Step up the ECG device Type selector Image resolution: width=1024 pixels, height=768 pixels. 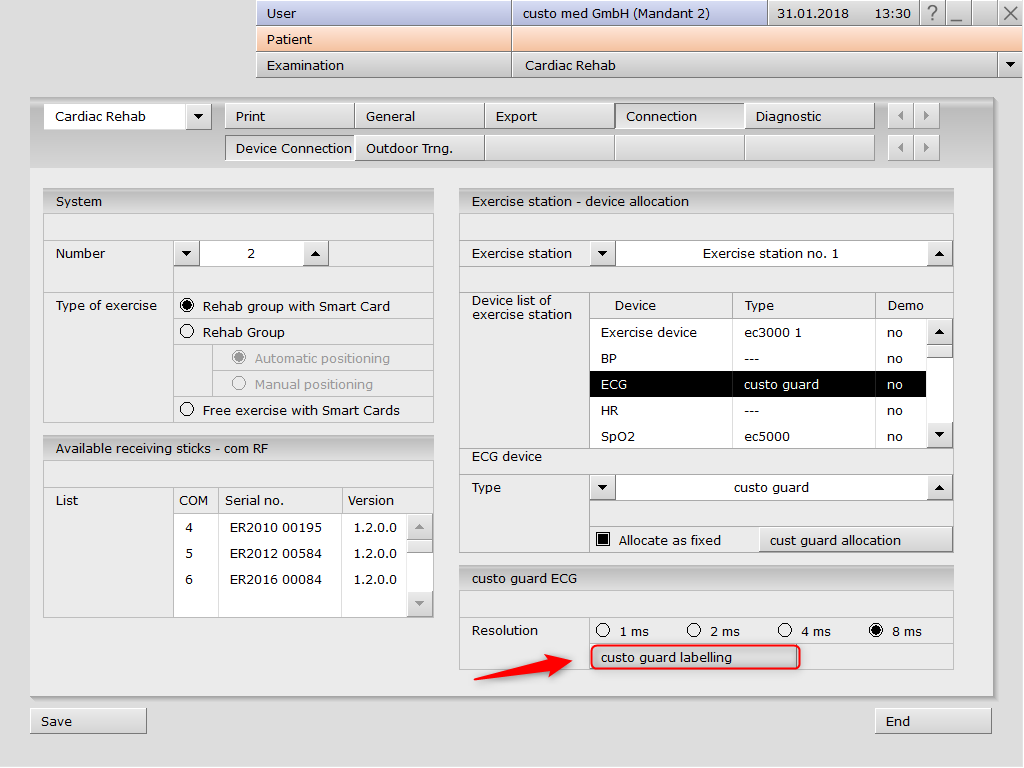tap(940, 487)
